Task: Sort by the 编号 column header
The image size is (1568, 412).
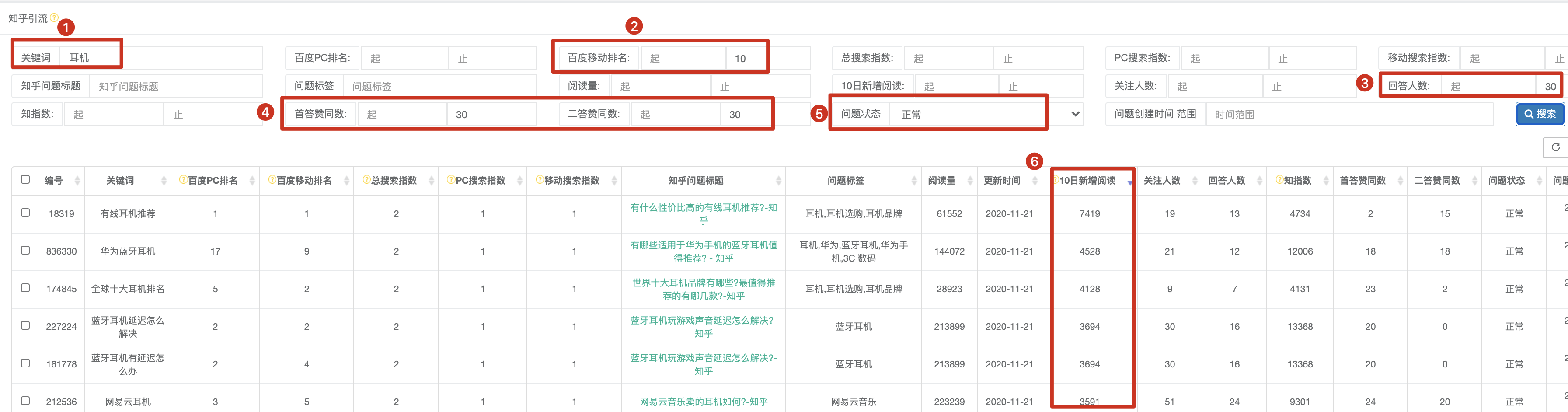Action: (77, 181)
